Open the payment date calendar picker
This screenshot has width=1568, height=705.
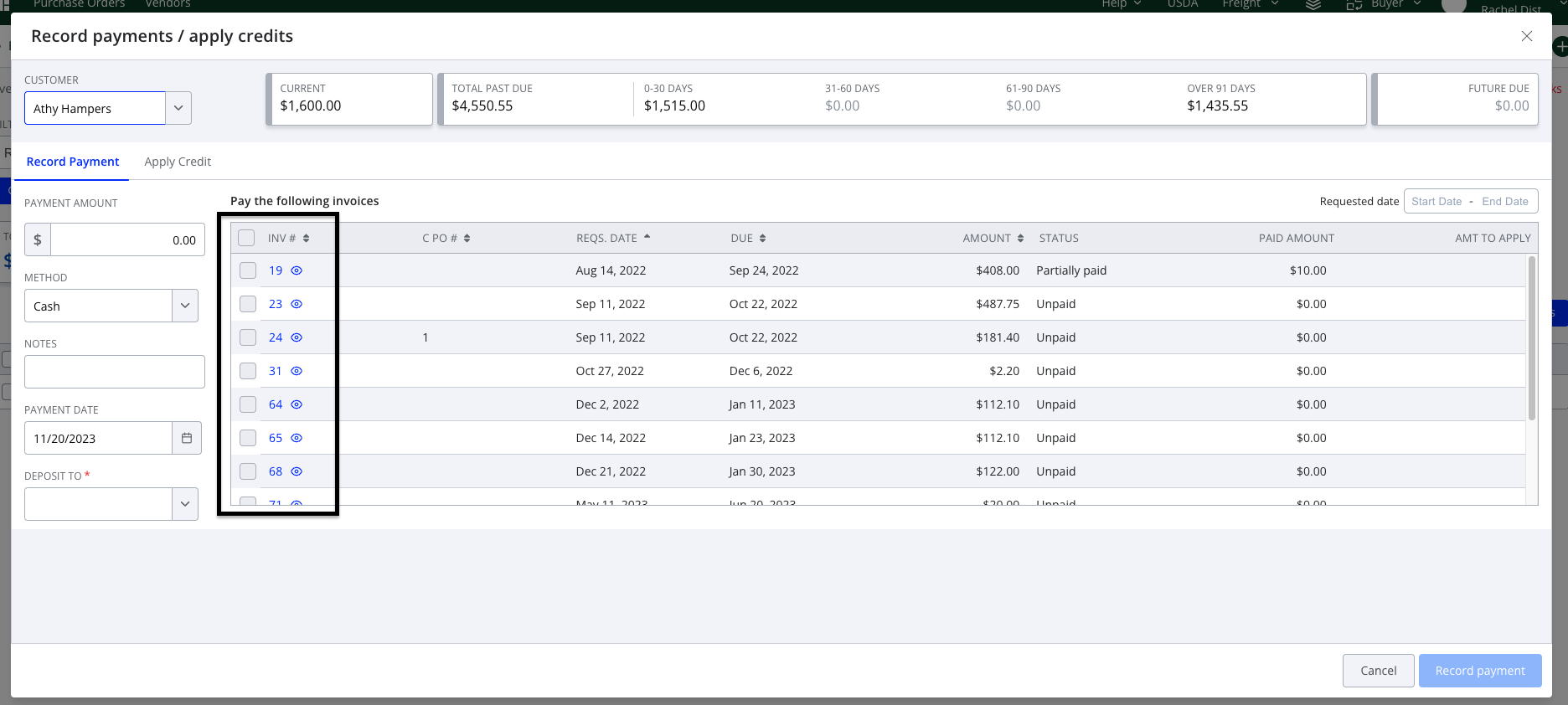tap(187, 438)
